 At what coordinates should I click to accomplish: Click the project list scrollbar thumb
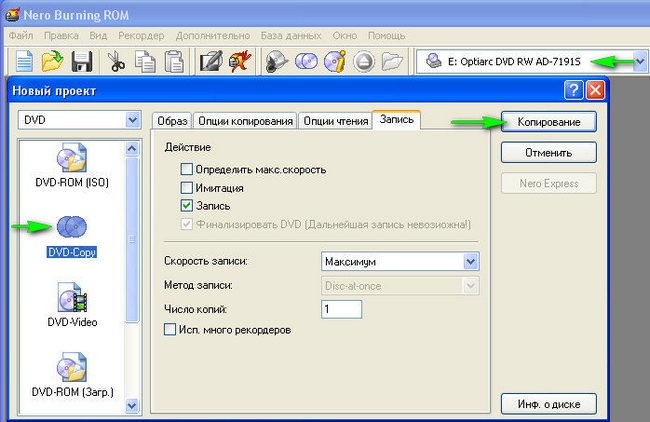pos(132,240)
